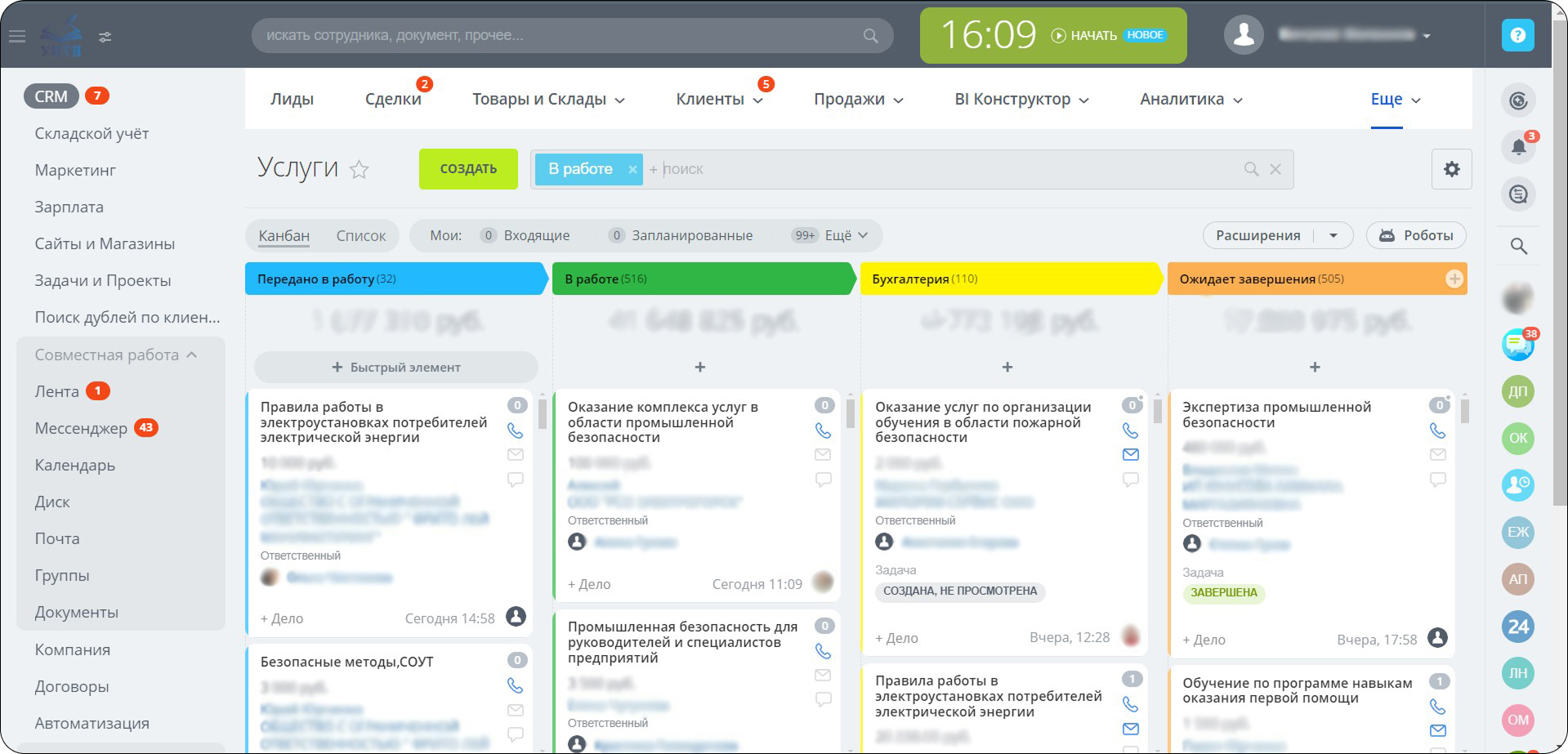
Task: Open the Роботы automation panel
Action: (1416, 234)
